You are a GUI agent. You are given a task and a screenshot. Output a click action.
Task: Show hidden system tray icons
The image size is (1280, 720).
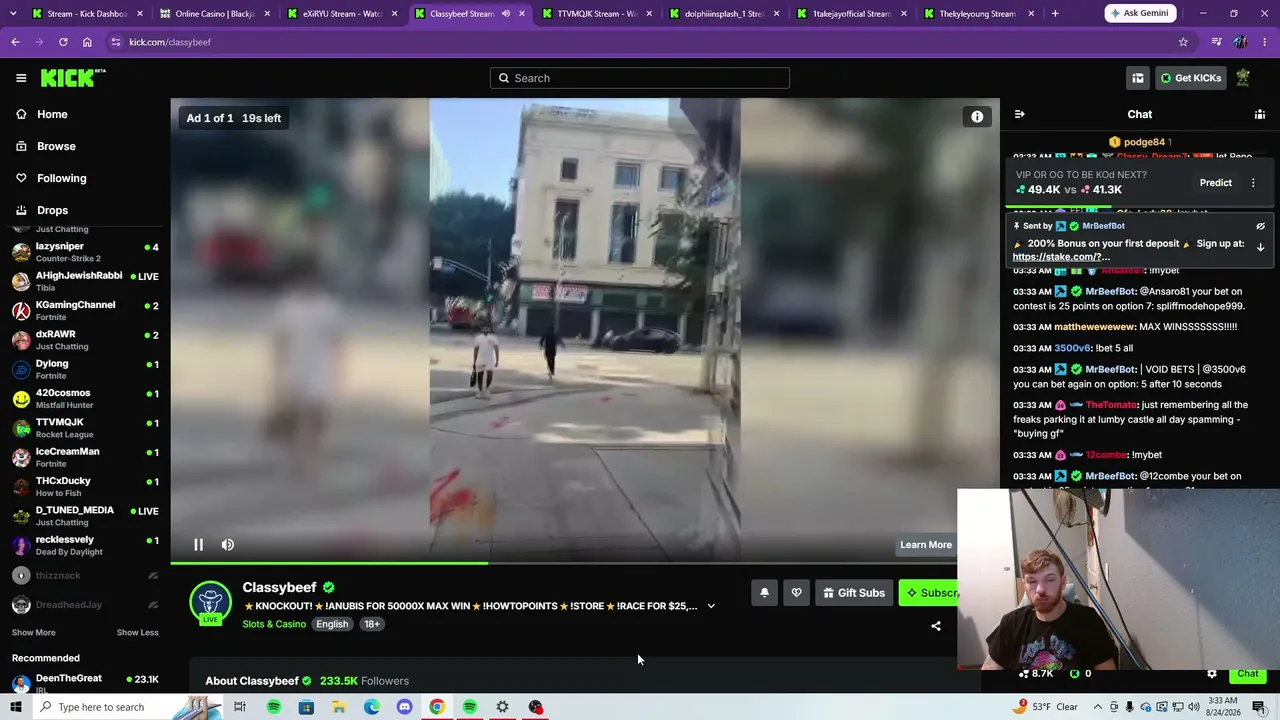coord(1097,707)
